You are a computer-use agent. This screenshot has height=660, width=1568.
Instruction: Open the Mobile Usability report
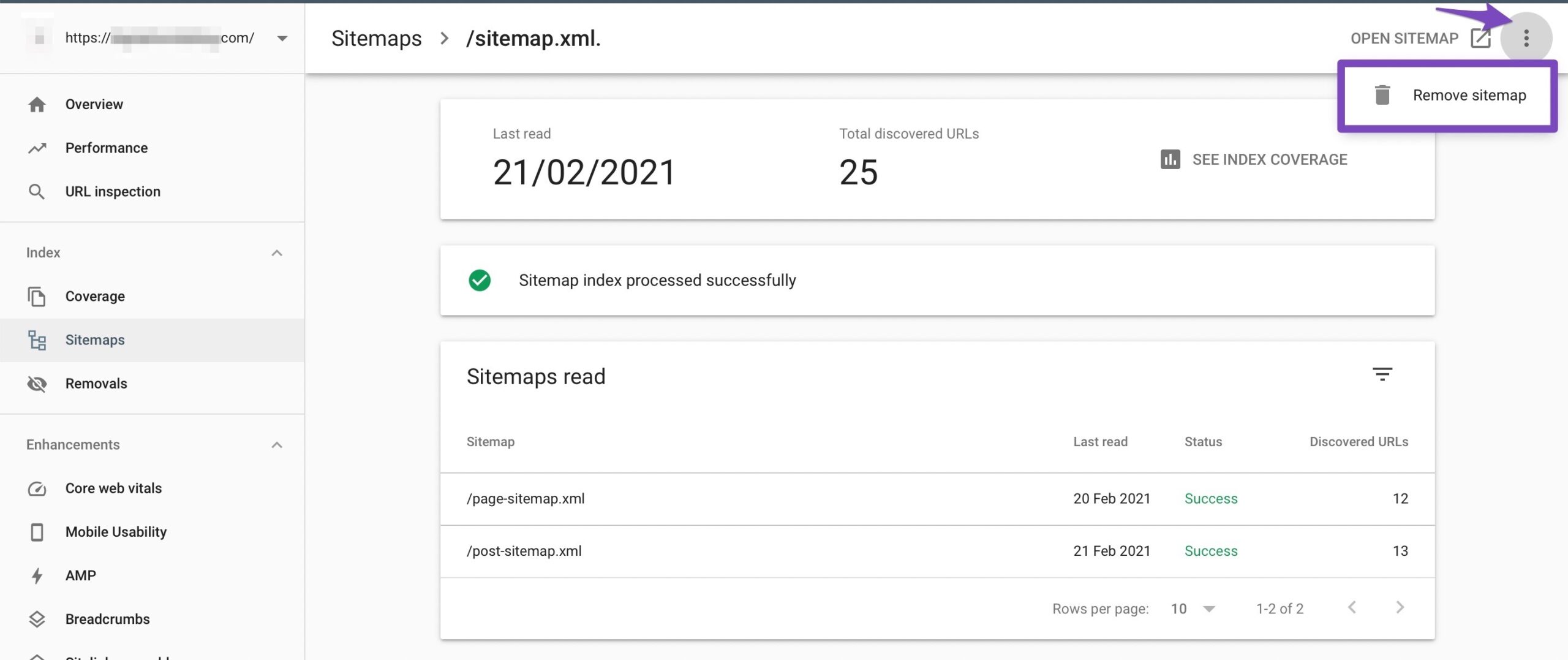tap(116, 532)
